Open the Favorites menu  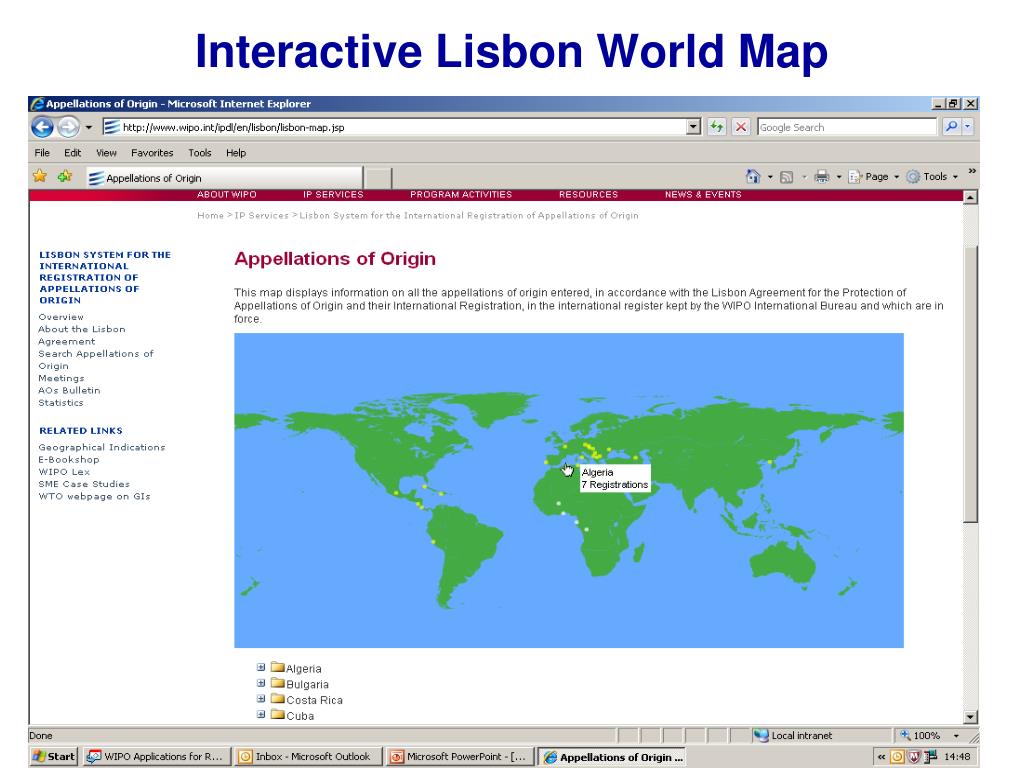(152, 153)
